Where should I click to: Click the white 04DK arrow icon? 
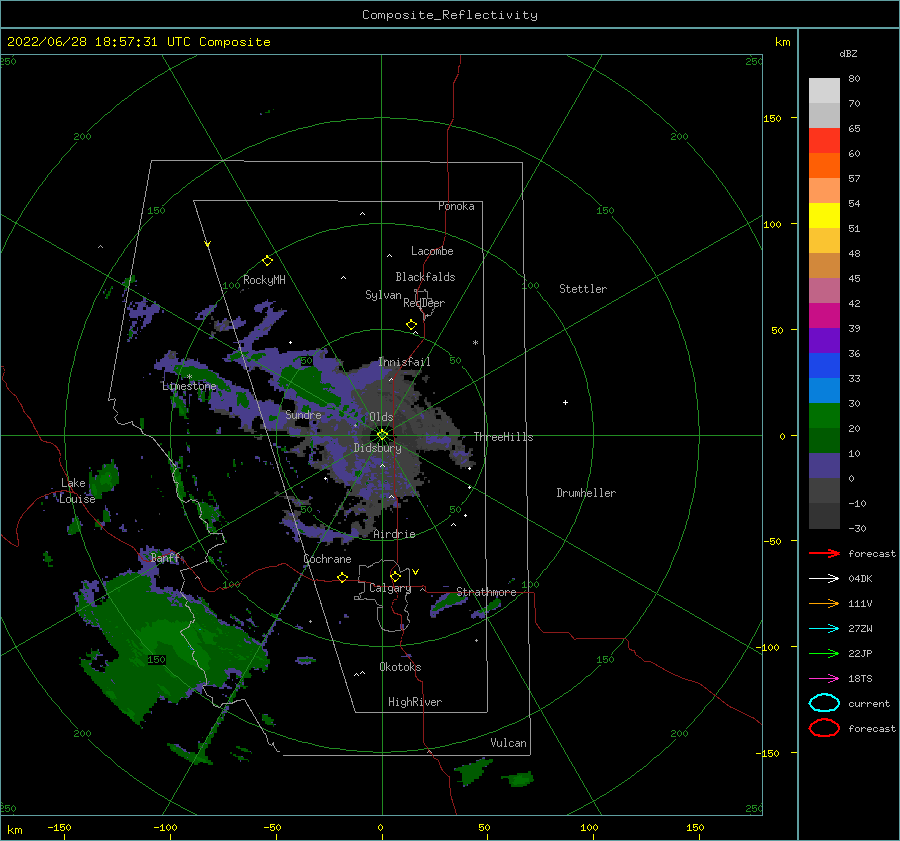click(x=824, y=579)
